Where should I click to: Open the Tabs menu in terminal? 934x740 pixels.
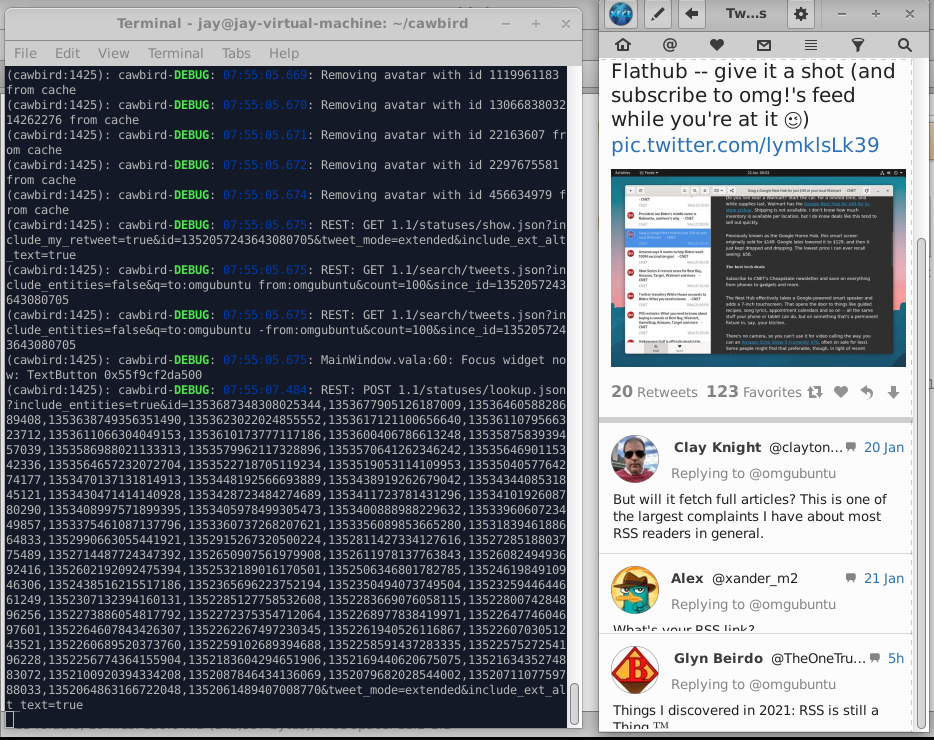pyautogui.click(x=236, y=54)
